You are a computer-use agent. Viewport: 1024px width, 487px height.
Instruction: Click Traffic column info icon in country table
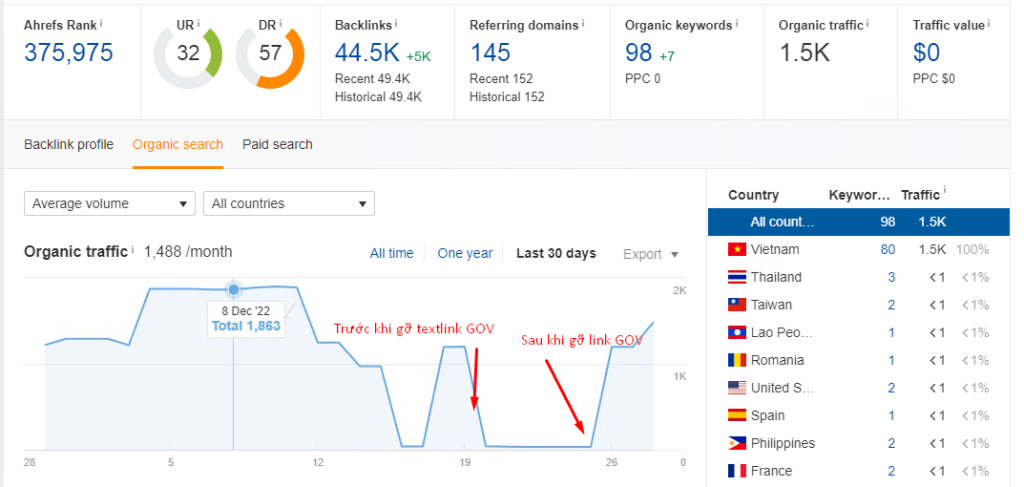(x=944, y=191)
